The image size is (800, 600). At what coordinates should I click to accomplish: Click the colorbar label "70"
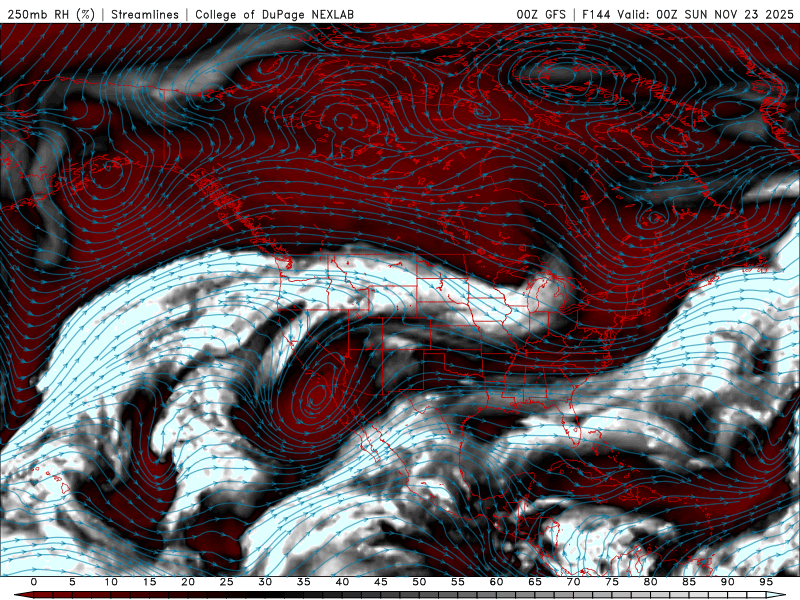pos(573,582)
